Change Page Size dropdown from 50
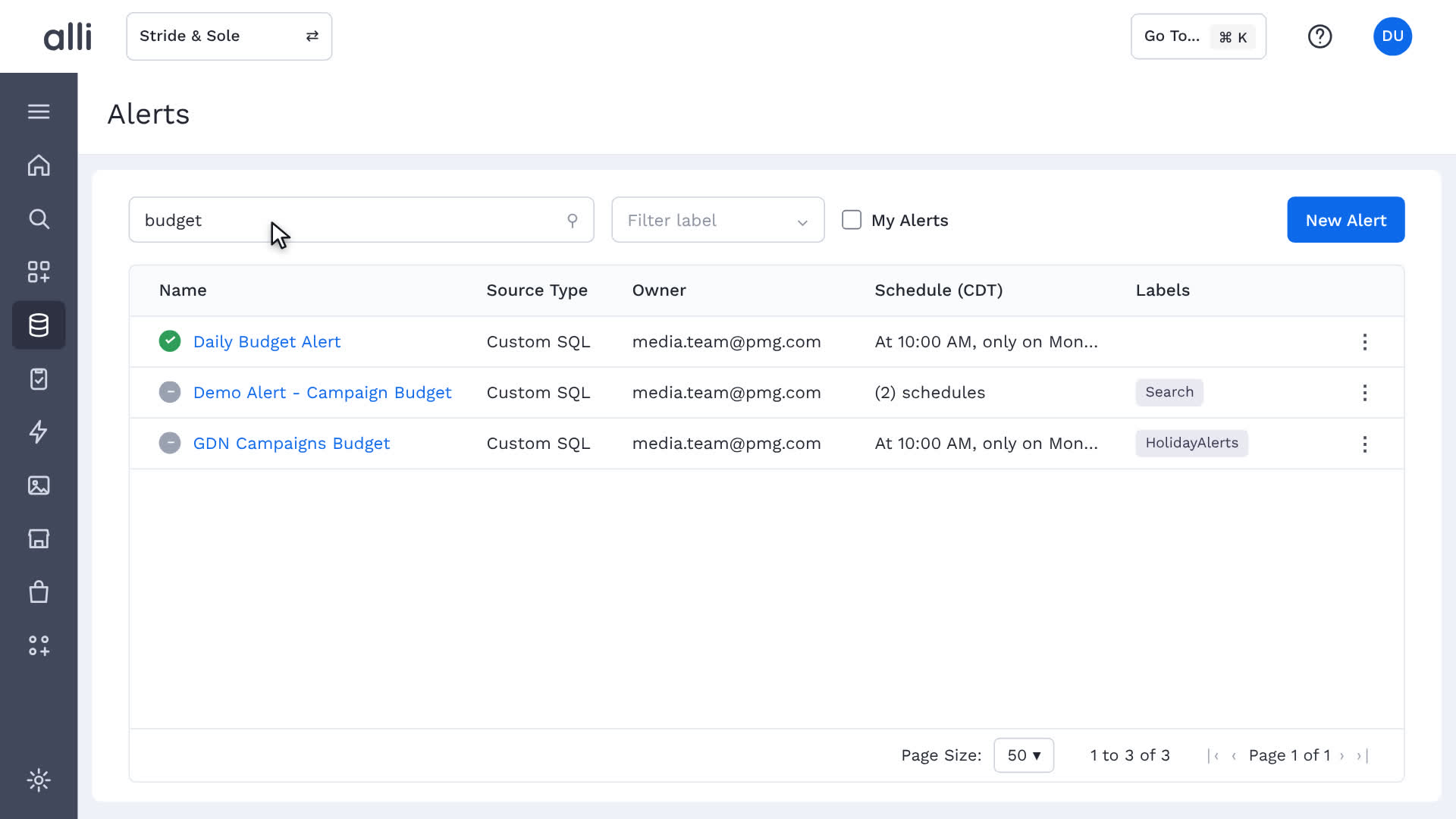This screenshot has width=1456, height=819. [1024, 755]
